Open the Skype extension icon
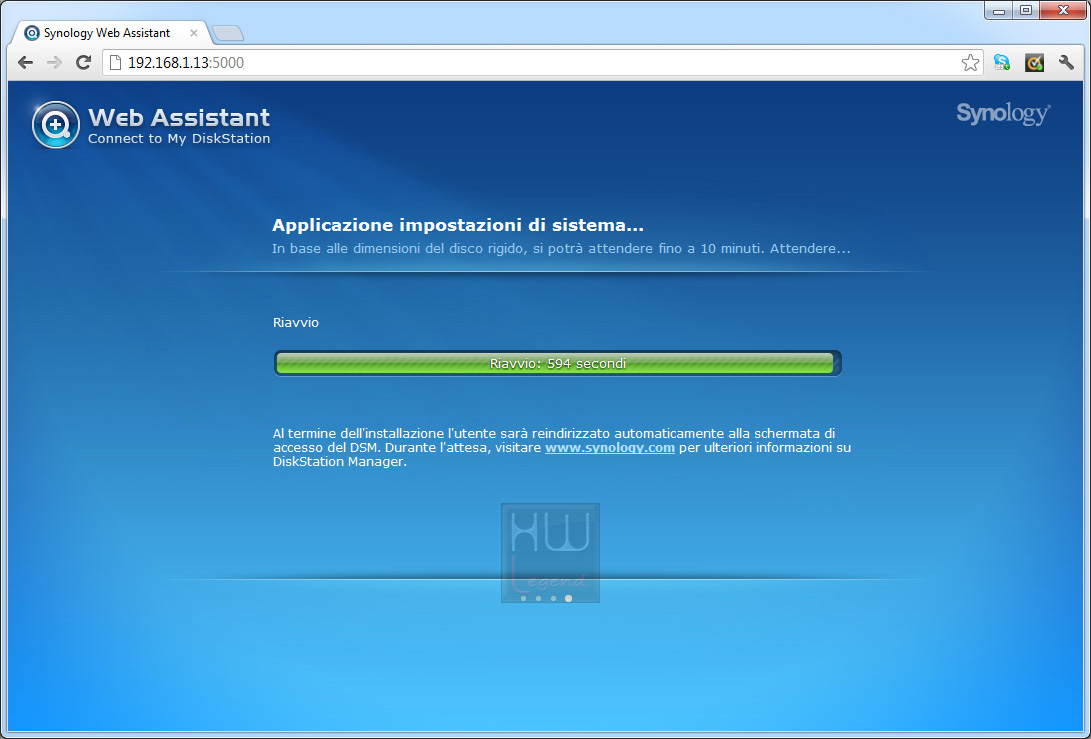 [1002, 63]
